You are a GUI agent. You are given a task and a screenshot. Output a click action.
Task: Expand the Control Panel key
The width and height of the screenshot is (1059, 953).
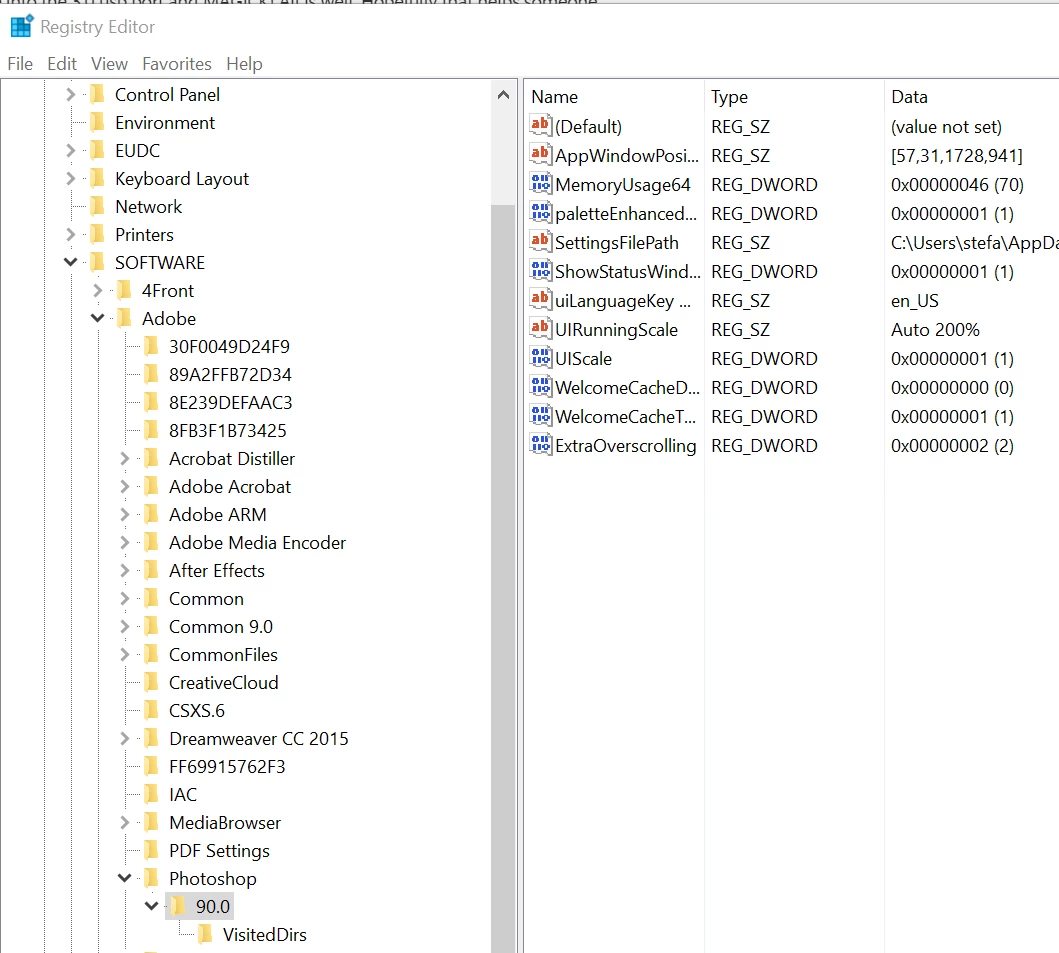point(71,95)
